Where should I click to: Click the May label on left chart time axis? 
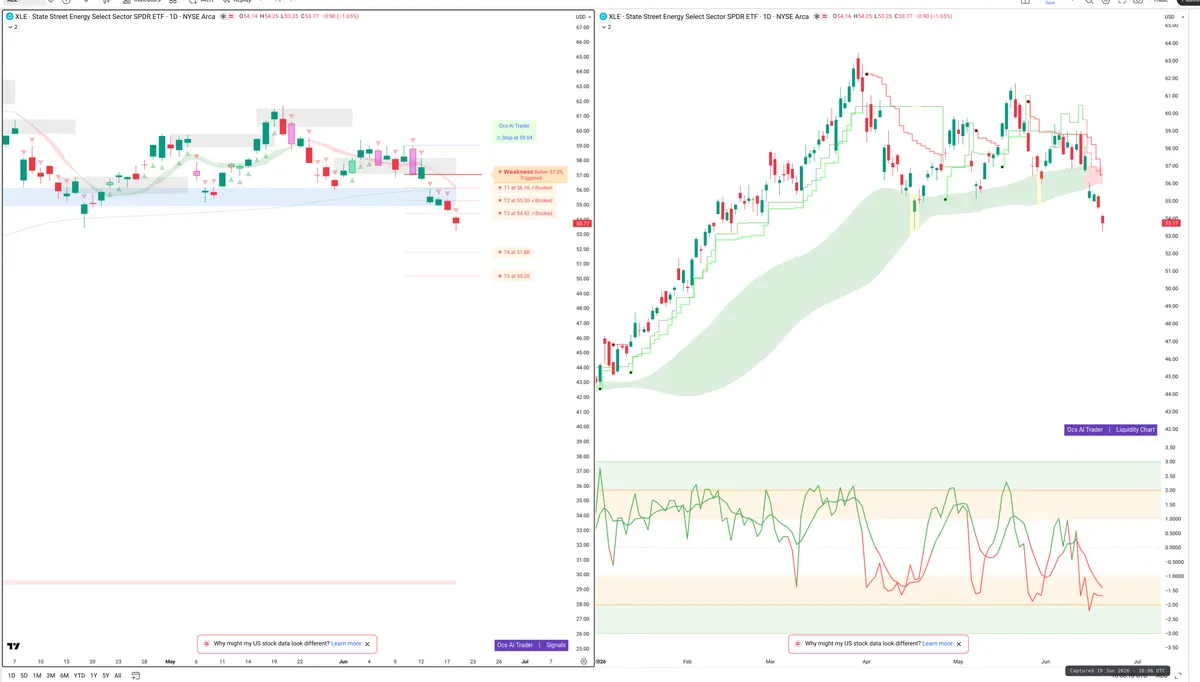pyautogui.click(x=170, y=662)
